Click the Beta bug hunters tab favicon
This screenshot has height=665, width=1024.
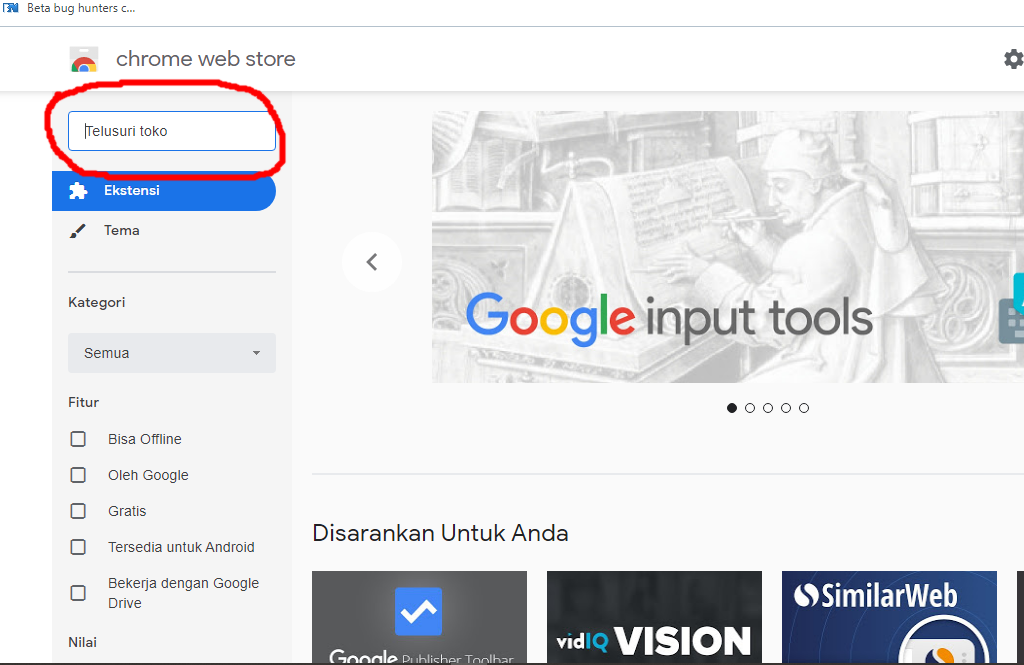pos(11,8)
